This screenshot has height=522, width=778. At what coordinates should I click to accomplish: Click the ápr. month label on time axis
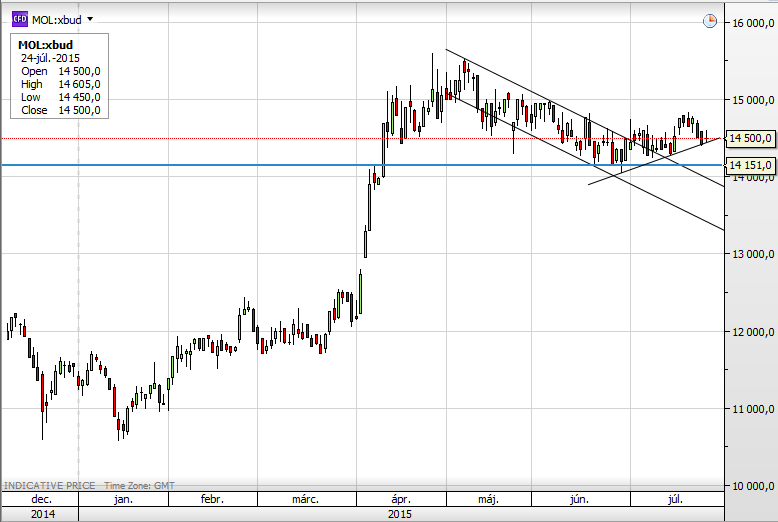(x=401, y=499)
